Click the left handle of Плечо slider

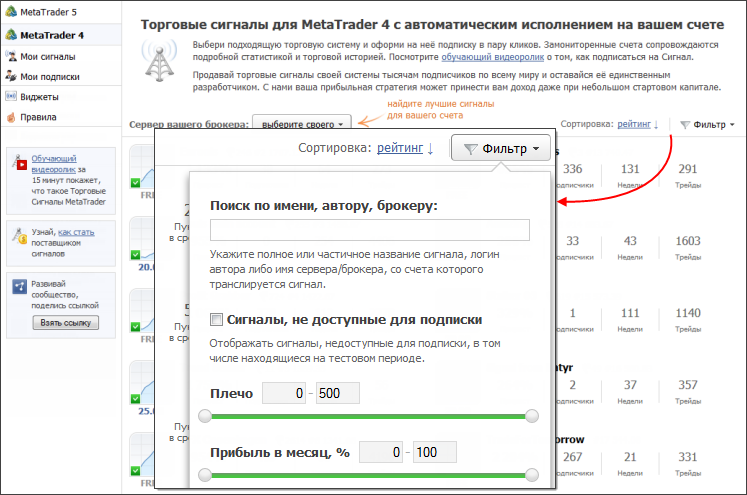[x=205, y=416]
